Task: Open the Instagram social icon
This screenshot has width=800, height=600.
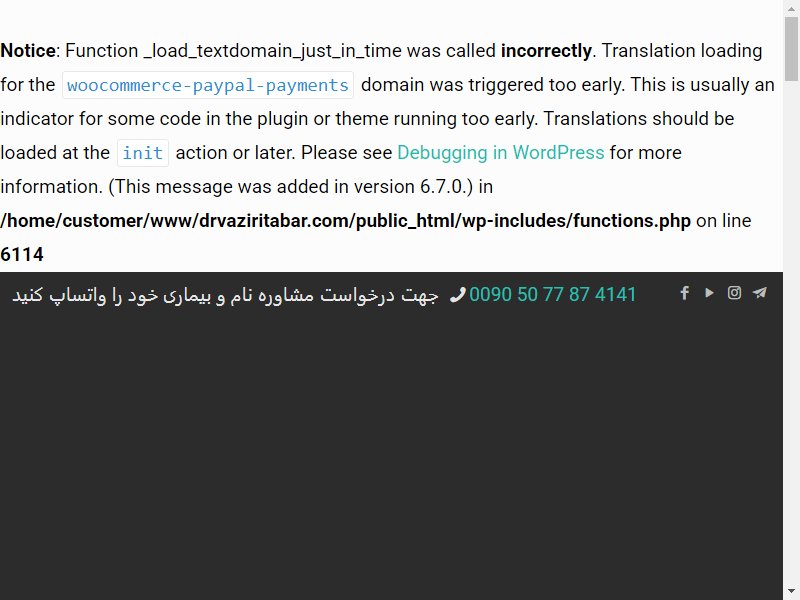Action: (x=734, y=293)
